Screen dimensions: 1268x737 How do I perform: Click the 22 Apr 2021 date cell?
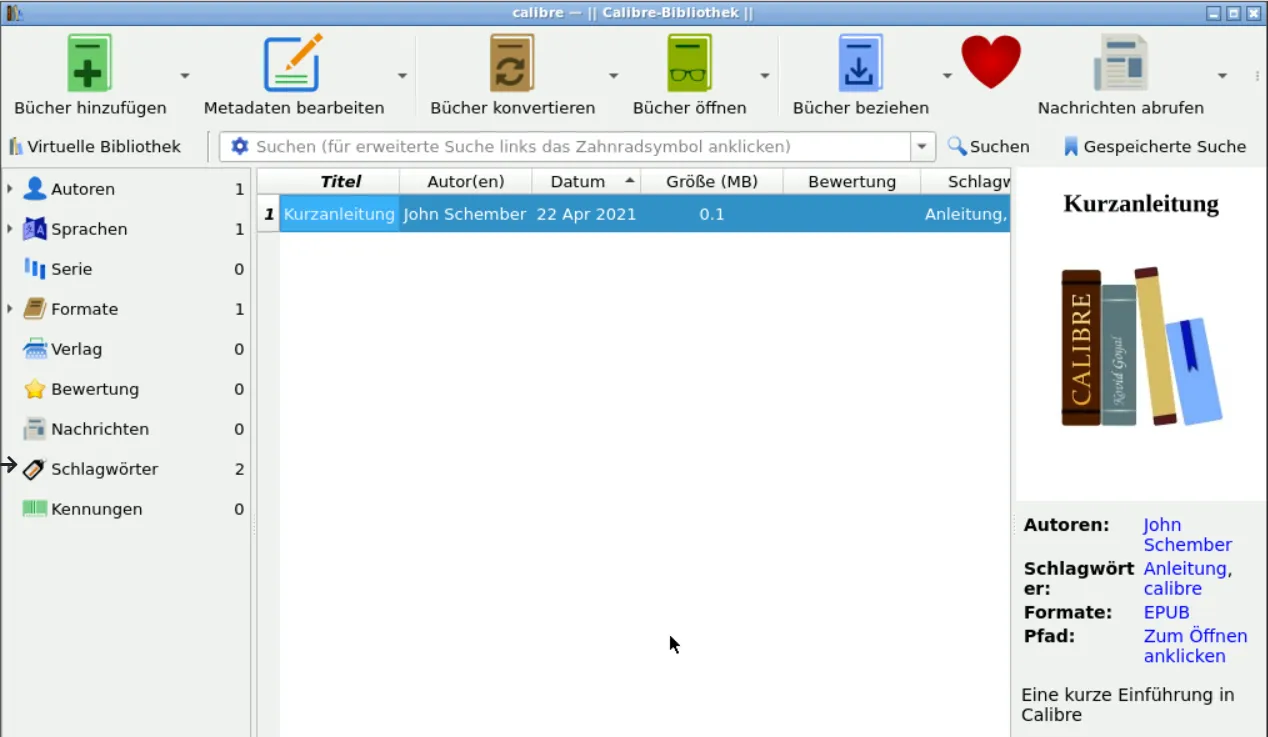click(586, 214)
